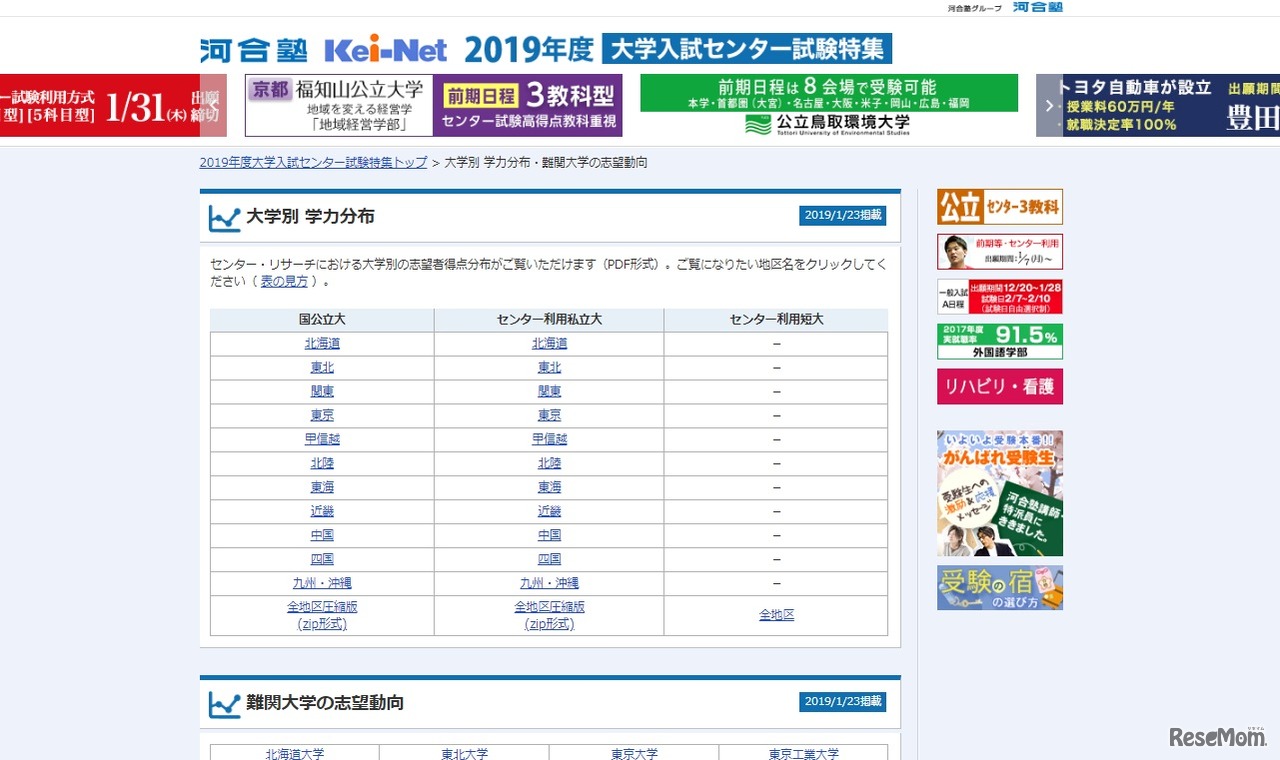Select 東京大学 in the bottom table
Viewport: 1280px width, 760px height.
[x=634, y=755]
